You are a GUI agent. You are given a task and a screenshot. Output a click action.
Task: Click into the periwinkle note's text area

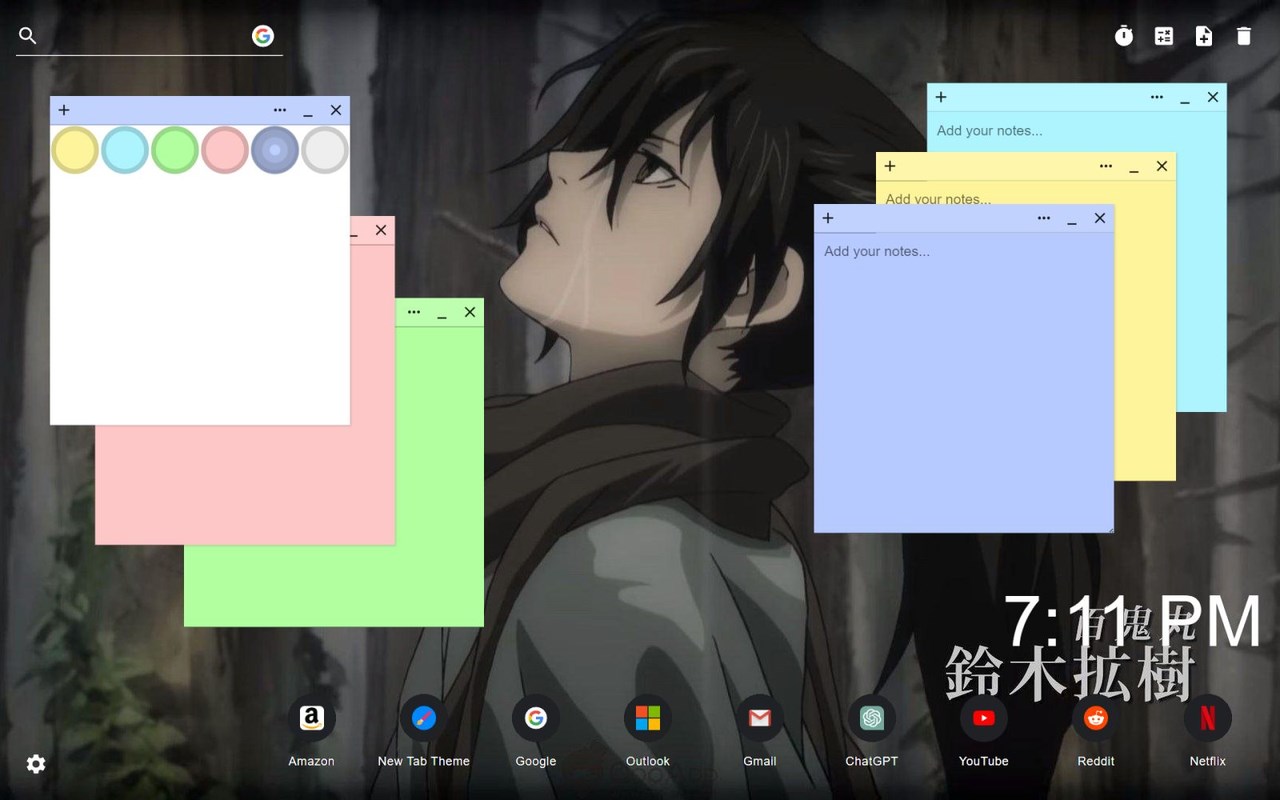coord(964,382)
